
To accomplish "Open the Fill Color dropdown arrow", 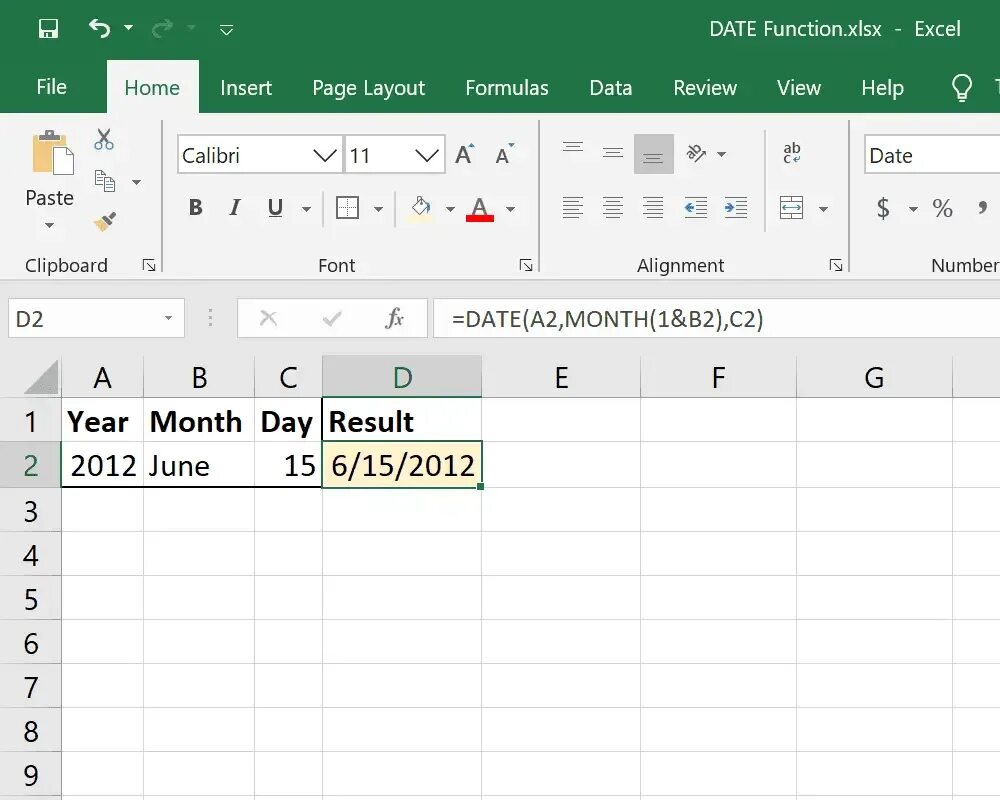I will coord(450,209).
